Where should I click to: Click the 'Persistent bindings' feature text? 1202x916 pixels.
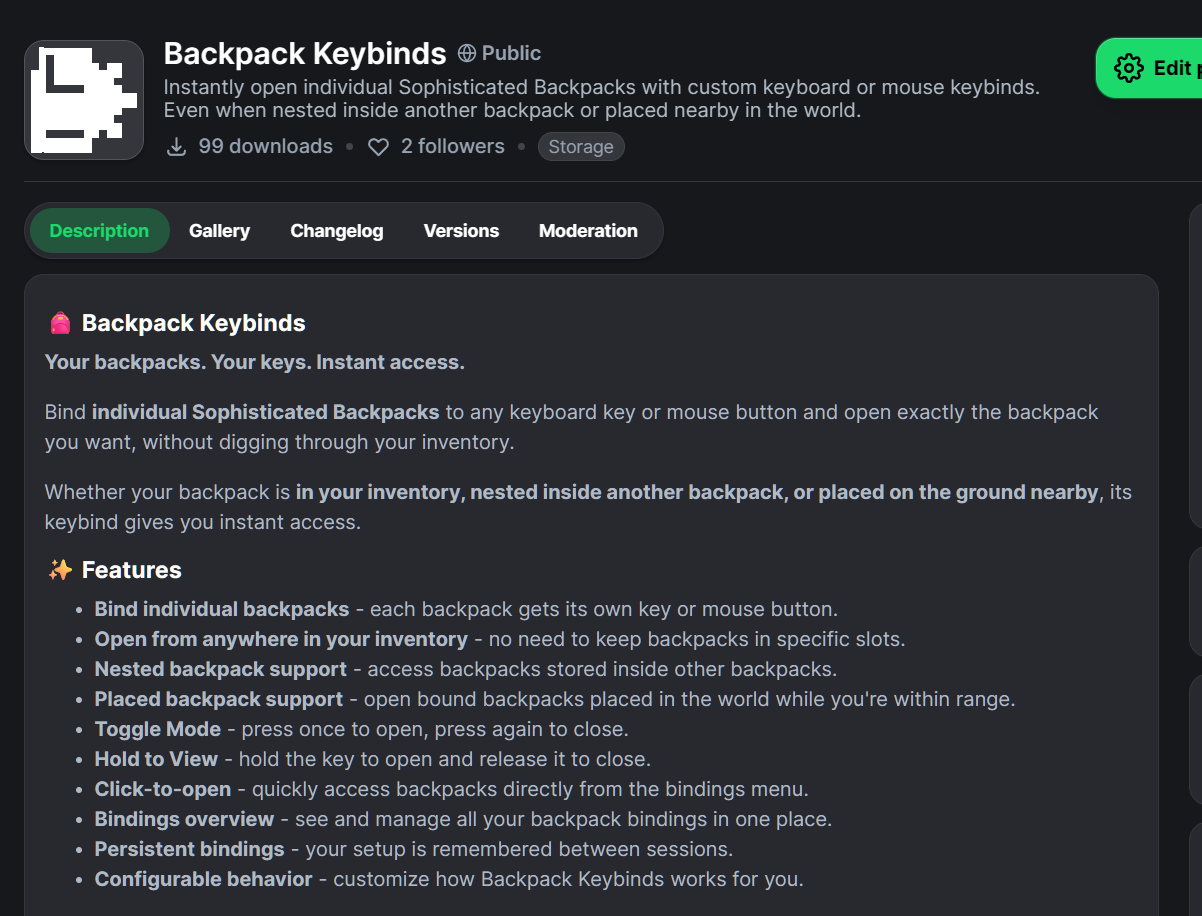pyautogui.click(x=190, y=849)
